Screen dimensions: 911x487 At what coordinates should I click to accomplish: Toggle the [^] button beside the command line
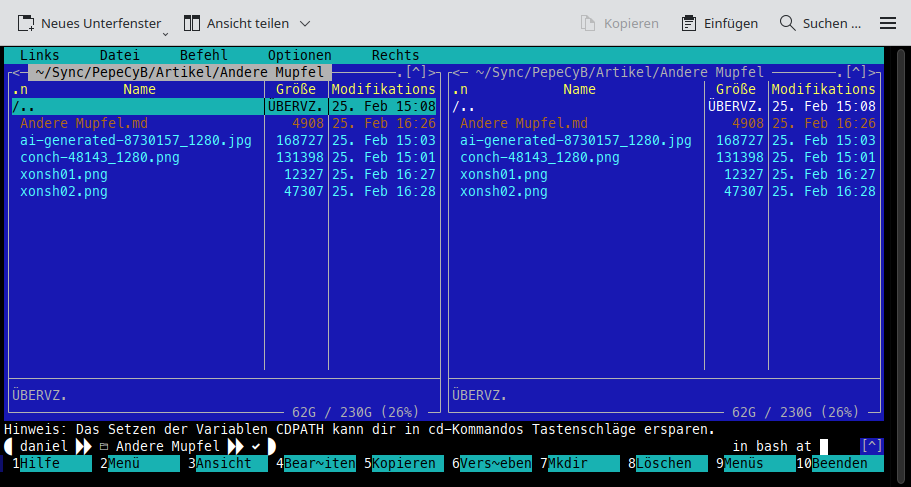tap(871, 446)
